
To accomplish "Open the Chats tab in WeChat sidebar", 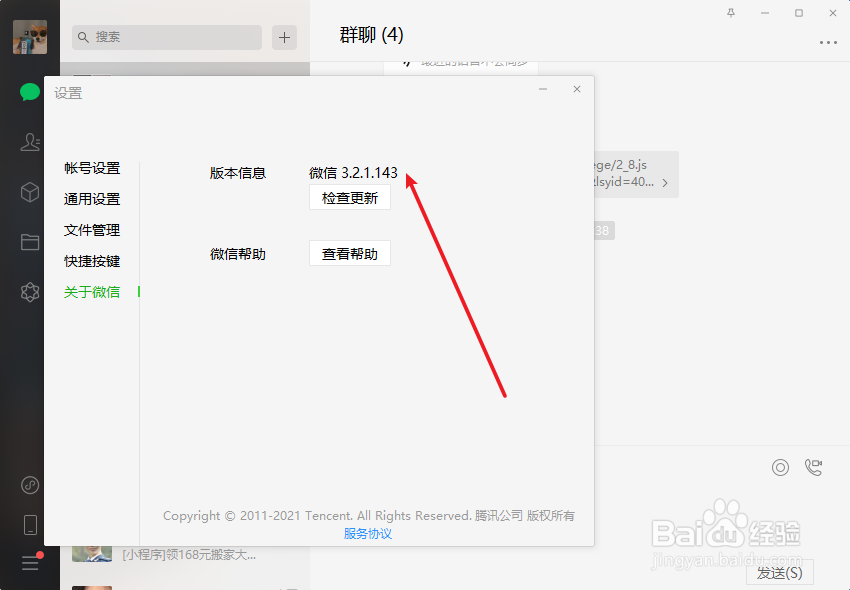I will [30, 92].
